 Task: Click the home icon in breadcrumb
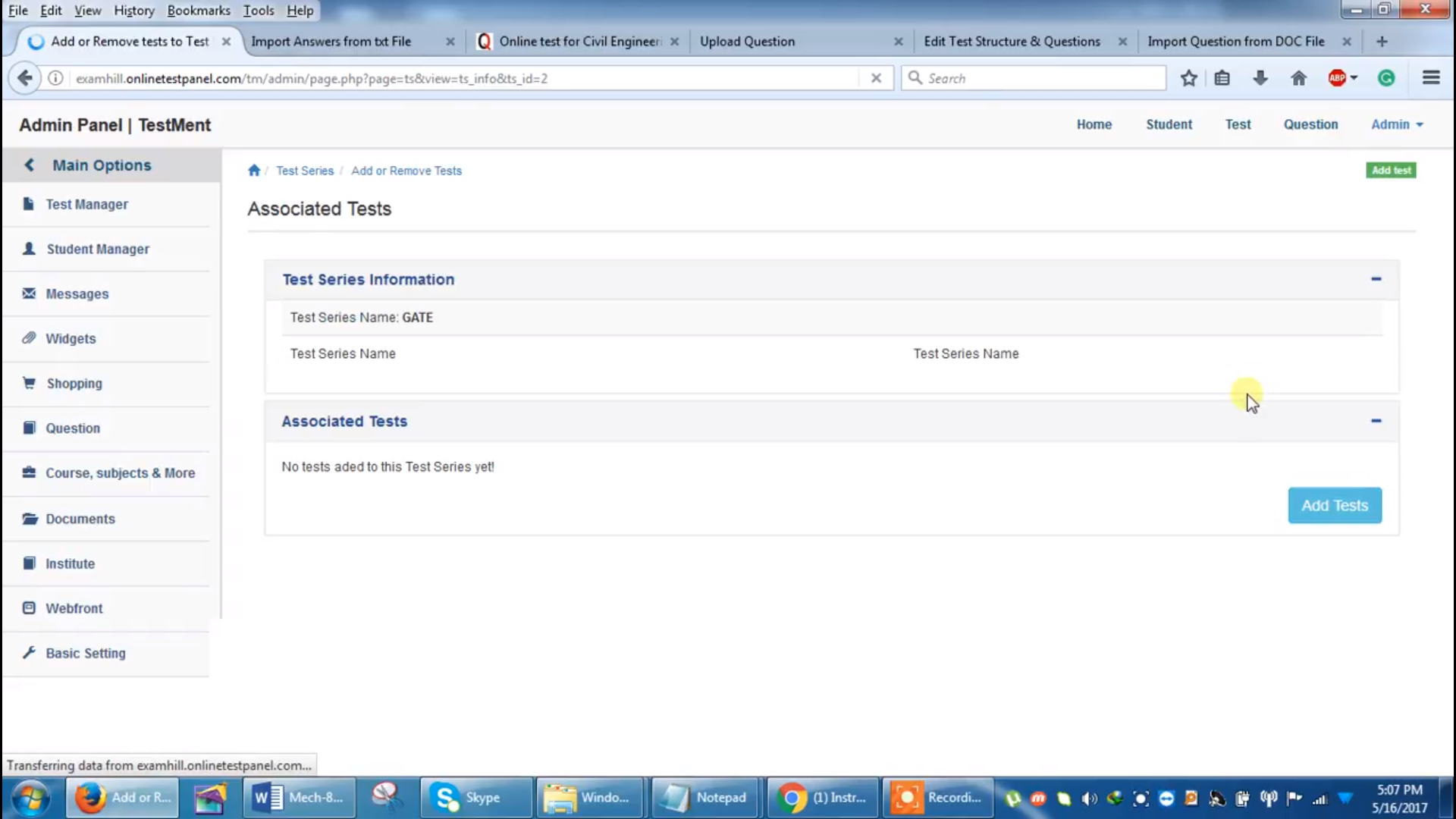click(254, 171)
